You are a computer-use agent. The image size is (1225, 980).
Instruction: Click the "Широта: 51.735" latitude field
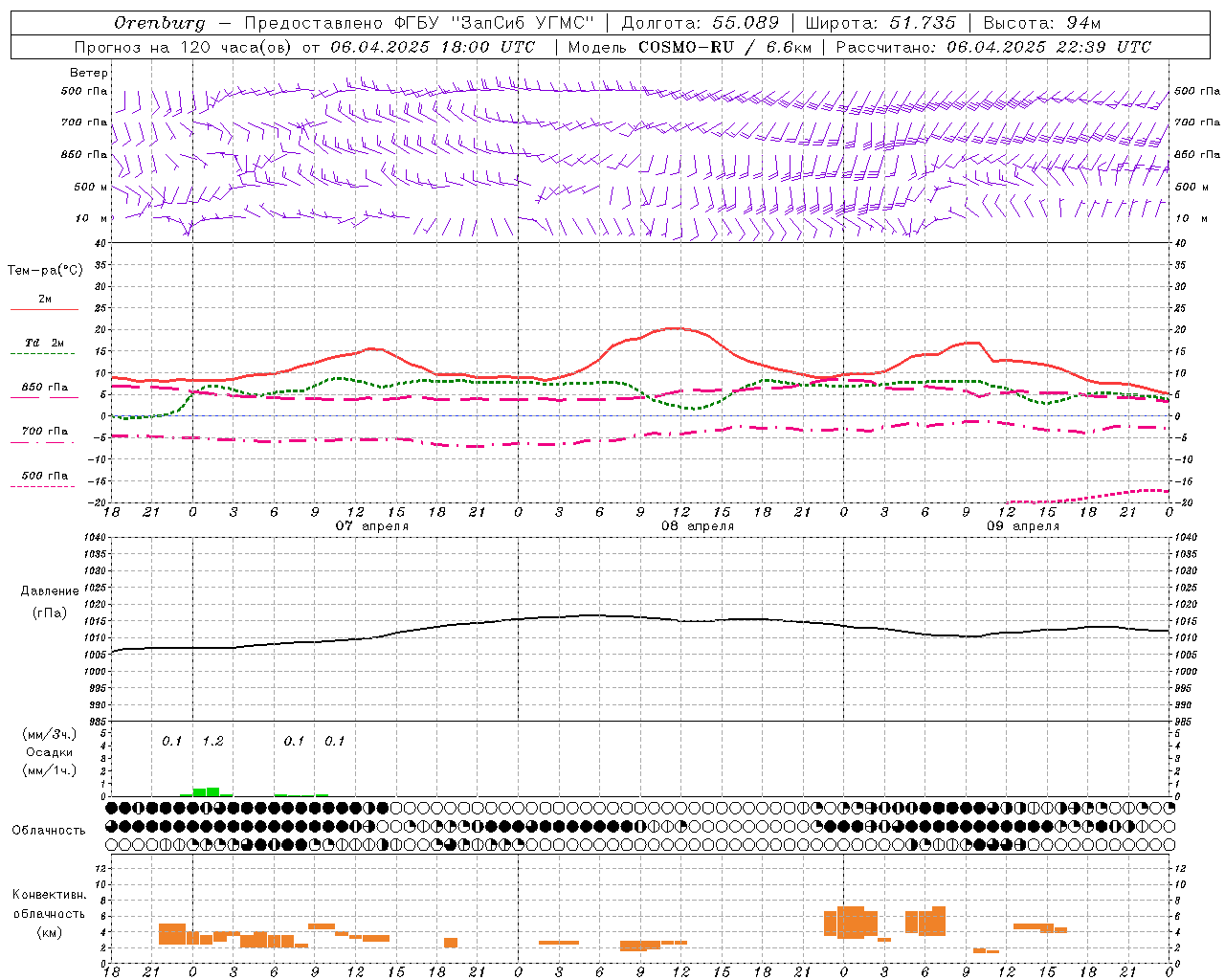(x=880, y=23)
